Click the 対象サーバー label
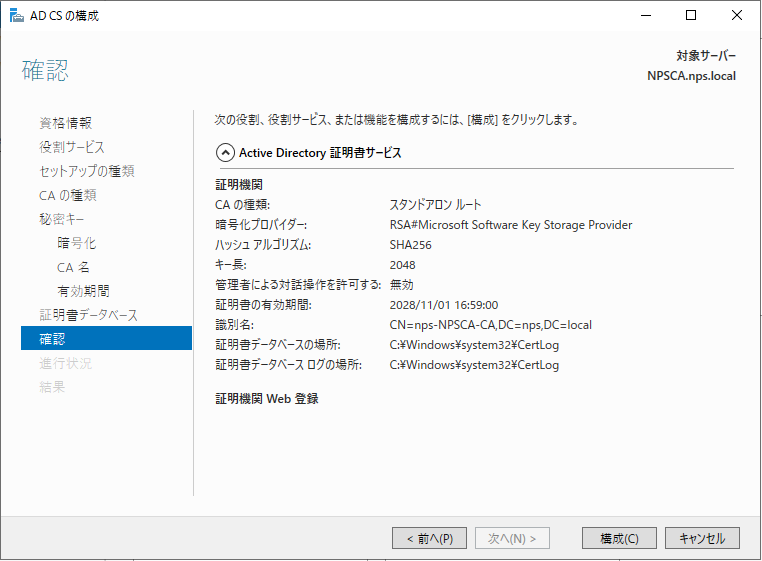Image resolution: width=762 pixels, height=561 pixels. (x=706, y=56)
